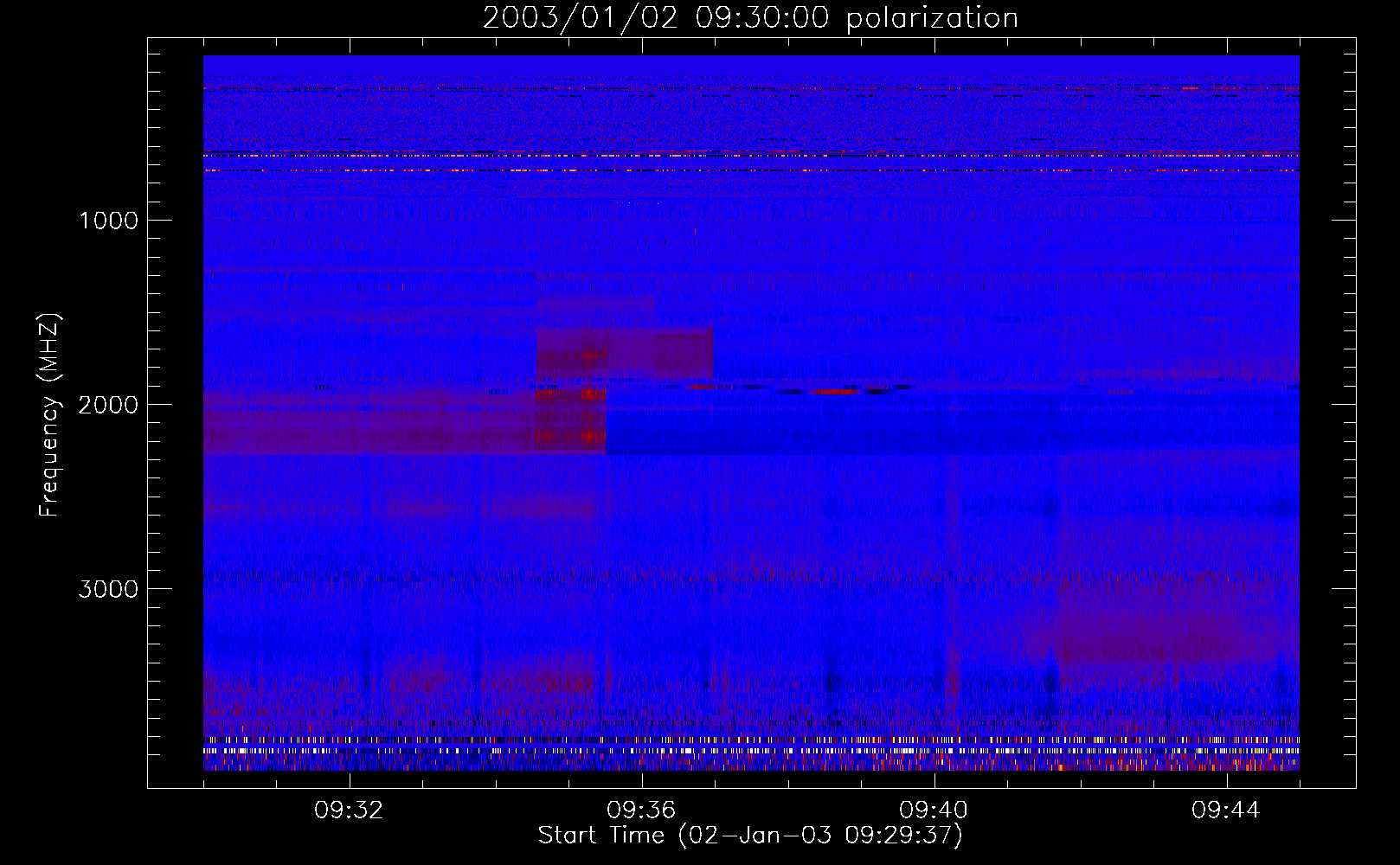
Task: Click the 'Start Time (02-Jan-03 09:29:37)' label
Action: click(750, 836)
